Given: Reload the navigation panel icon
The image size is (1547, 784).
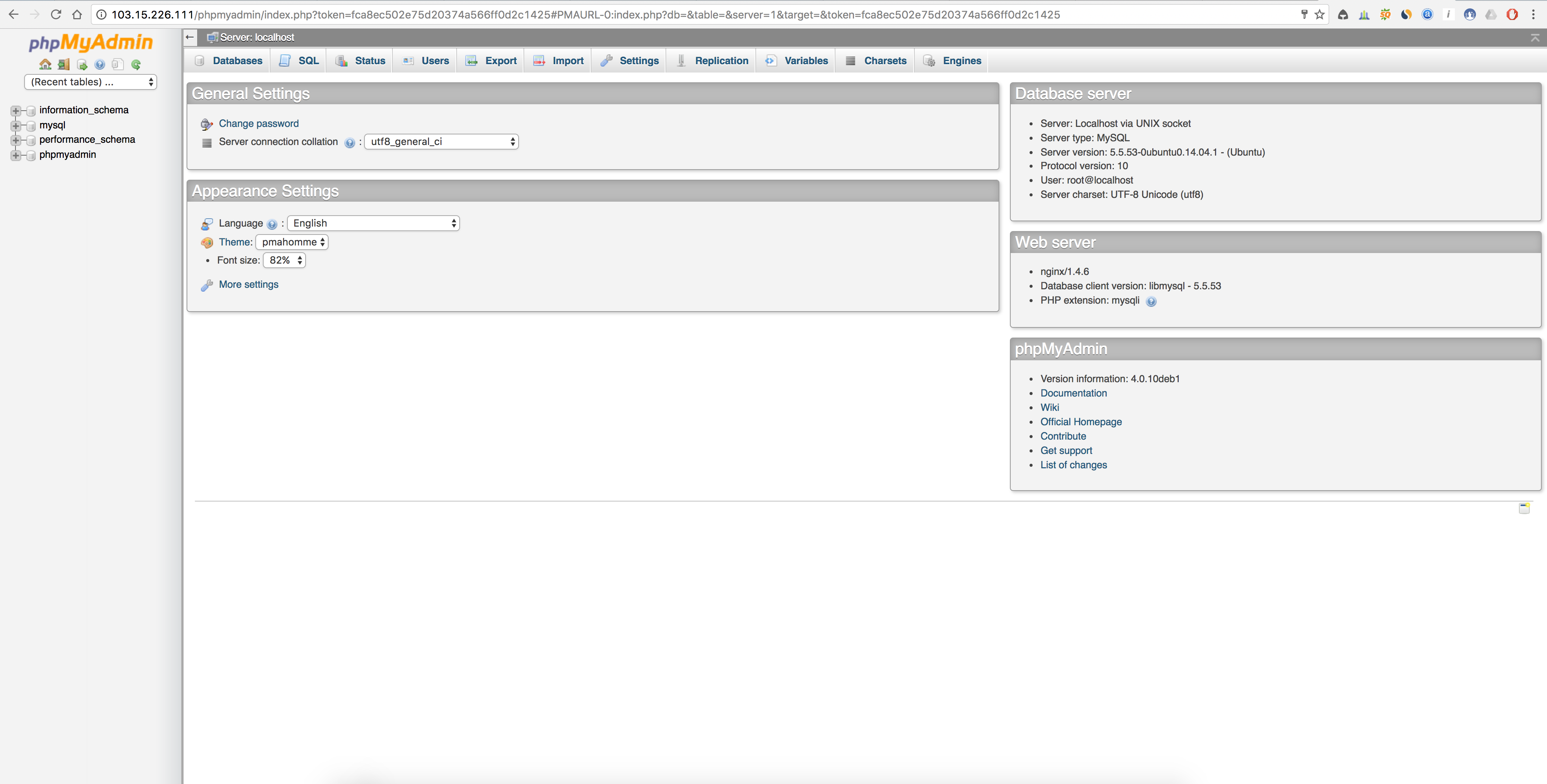Looking at the screenshot, I should click(x=136, y=64).
